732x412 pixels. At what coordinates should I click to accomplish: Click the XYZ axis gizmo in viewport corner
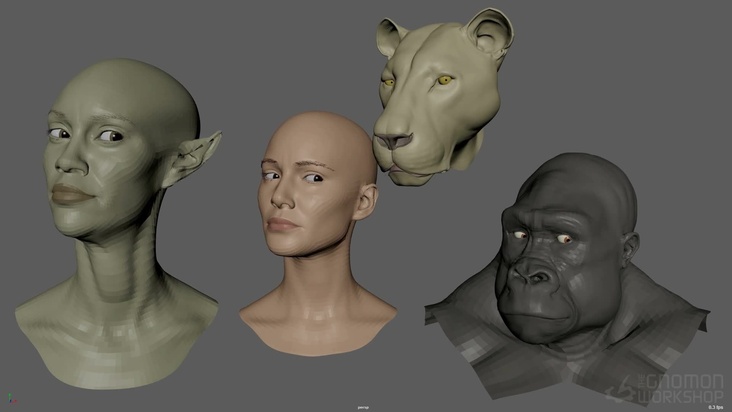13,399
